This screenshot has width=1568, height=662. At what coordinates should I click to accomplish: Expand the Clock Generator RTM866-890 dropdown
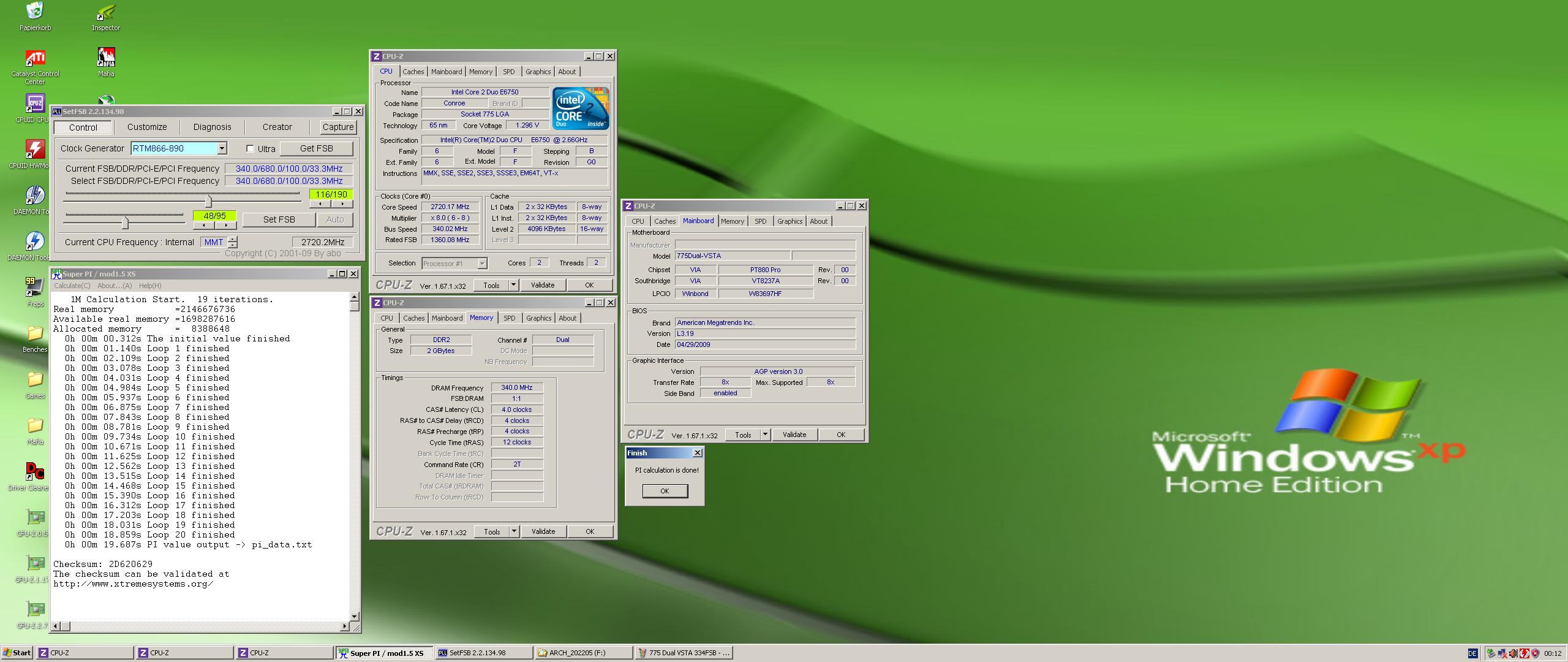[x=222, y=148]
